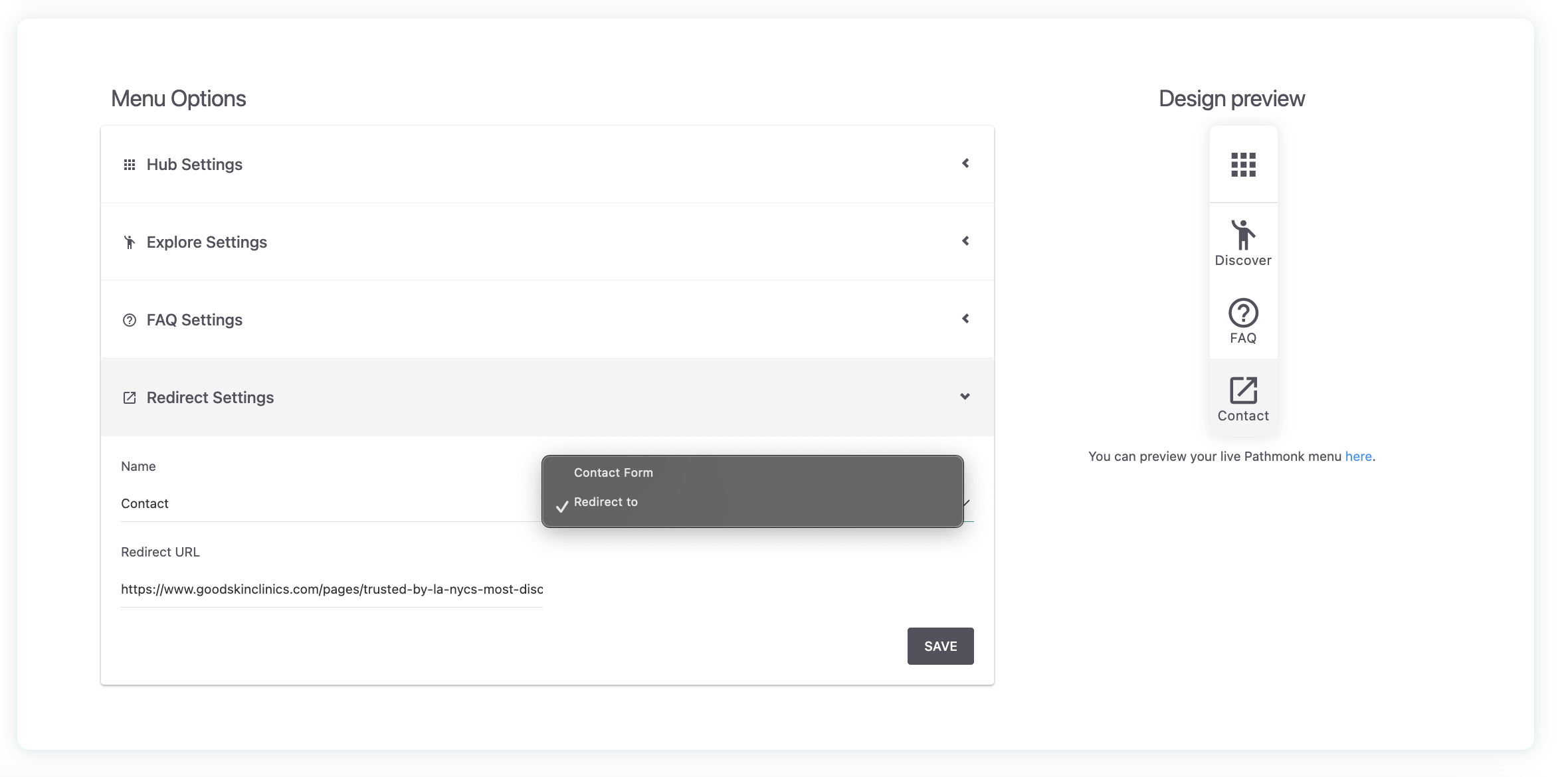Click the small grid icon beside Hub Settings
Screen dimensions: 1568x777
[130, 165]
